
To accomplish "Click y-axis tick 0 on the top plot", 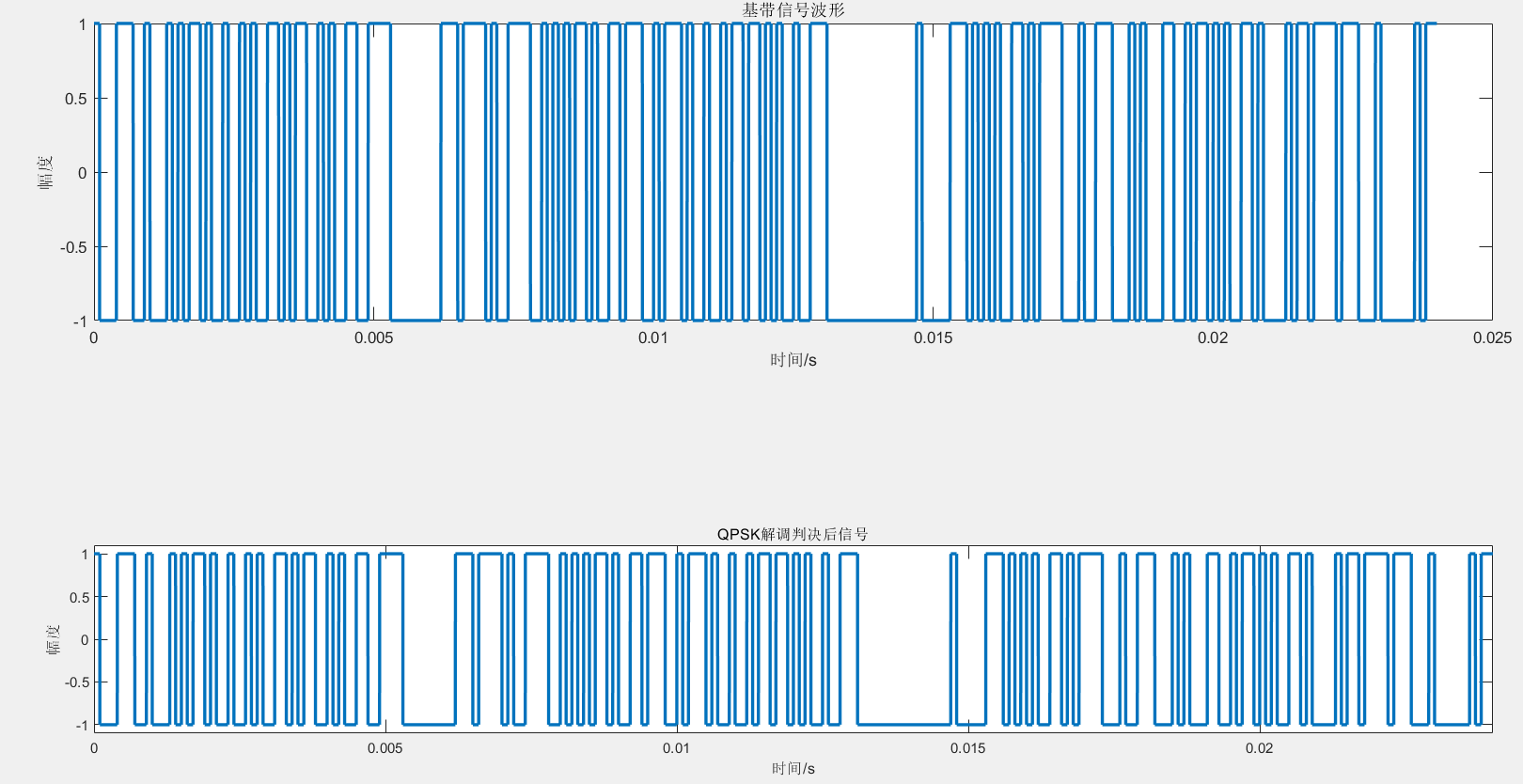I will tap(83, 173).
